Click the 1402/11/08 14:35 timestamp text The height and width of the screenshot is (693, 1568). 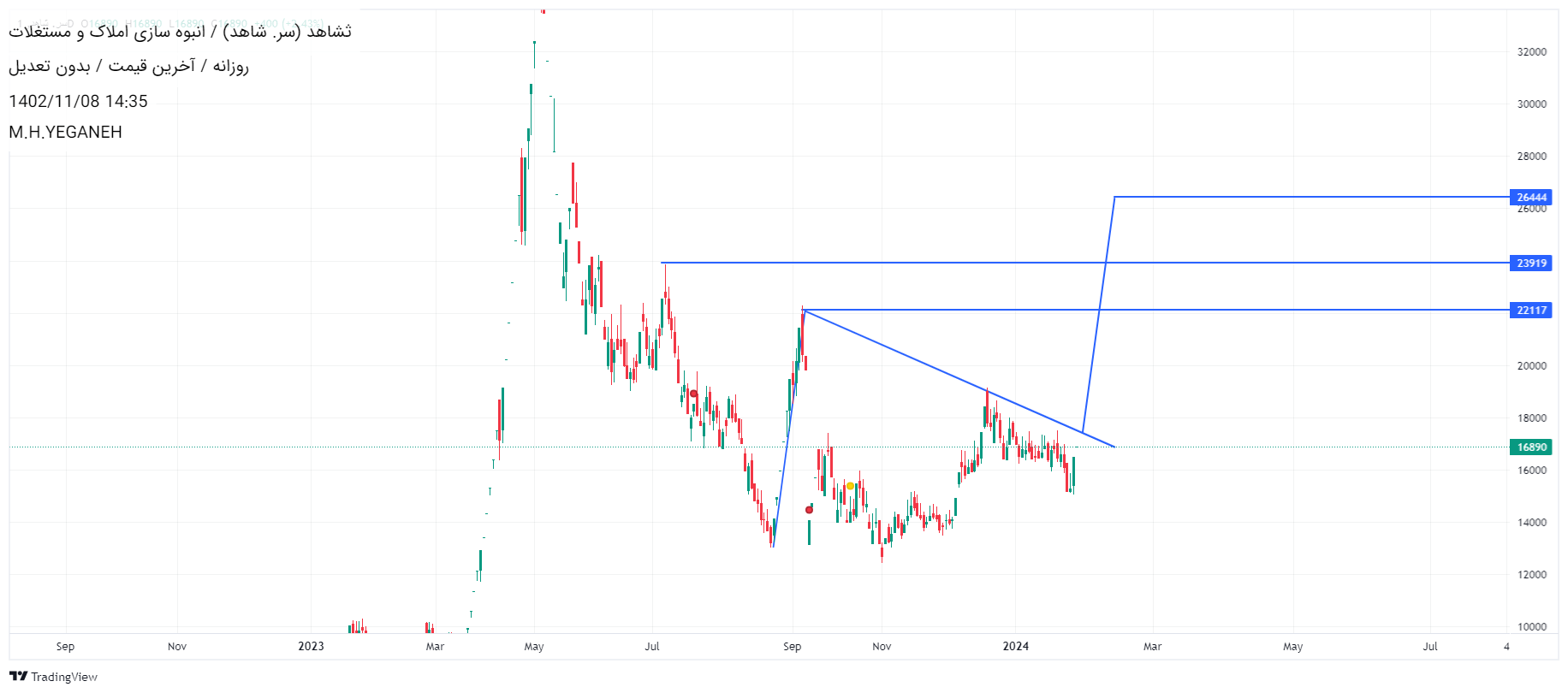[79, 102]
